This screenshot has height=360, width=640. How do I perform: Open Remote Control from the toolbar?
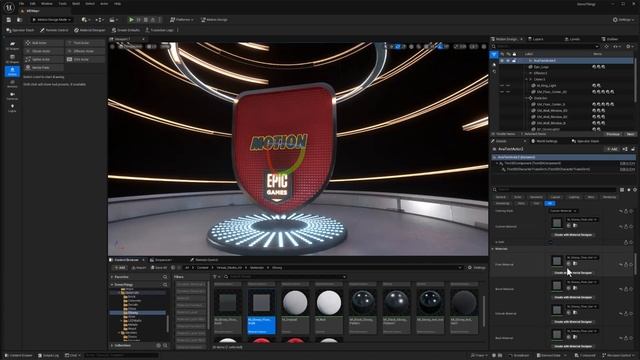click(54, 30)
